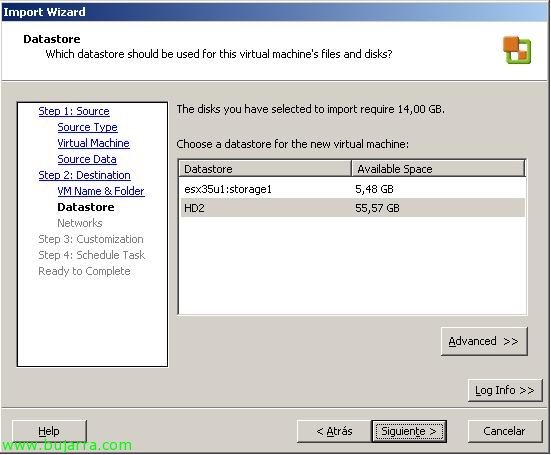Image resolution: width=551 pixels, height=455 pixels.
Task: Expand the Log Info >> panel
Action: pos(505,390)
